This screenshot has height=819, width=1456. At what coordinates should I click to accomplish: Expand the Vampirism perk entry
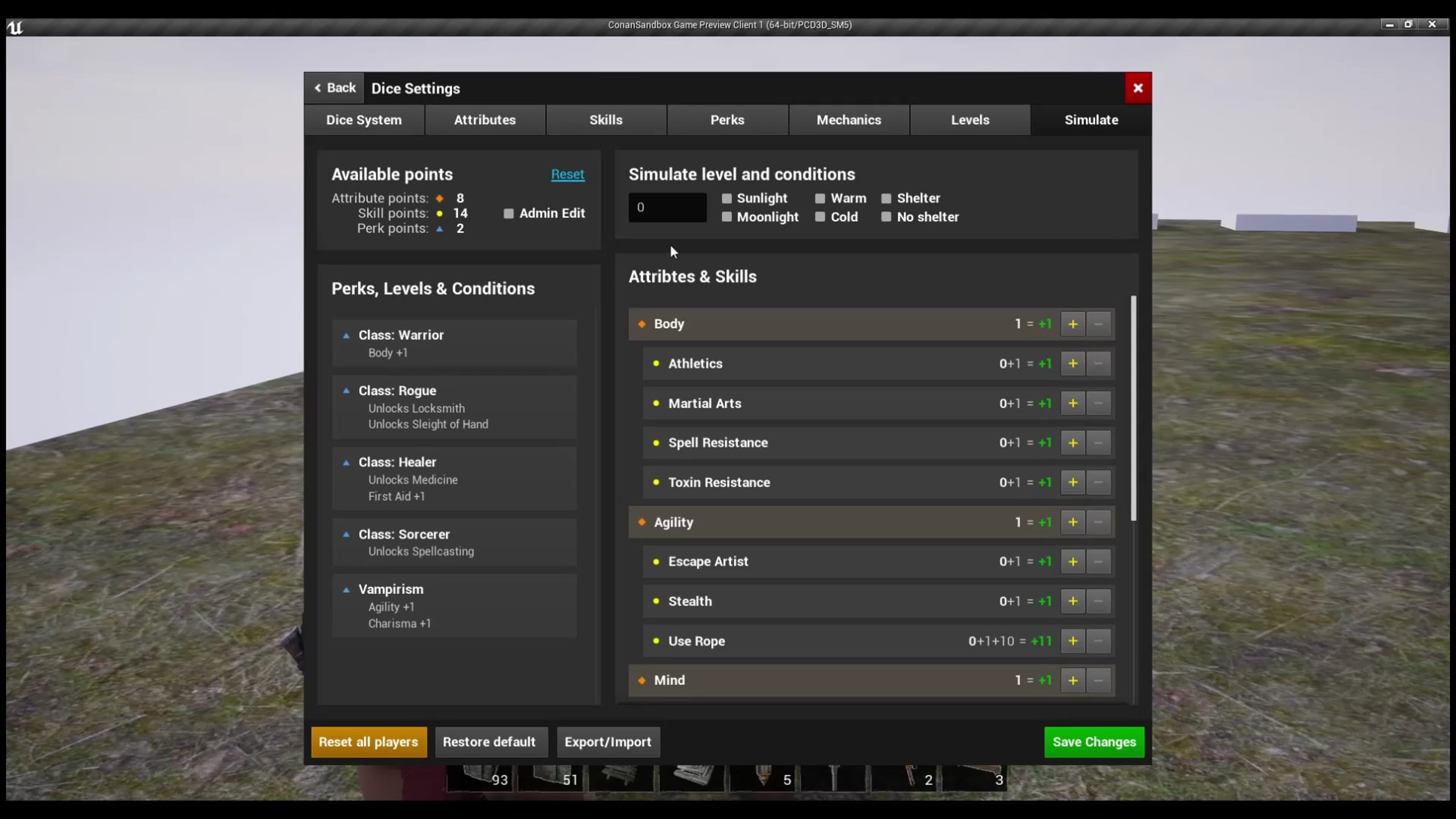[346, 590]
